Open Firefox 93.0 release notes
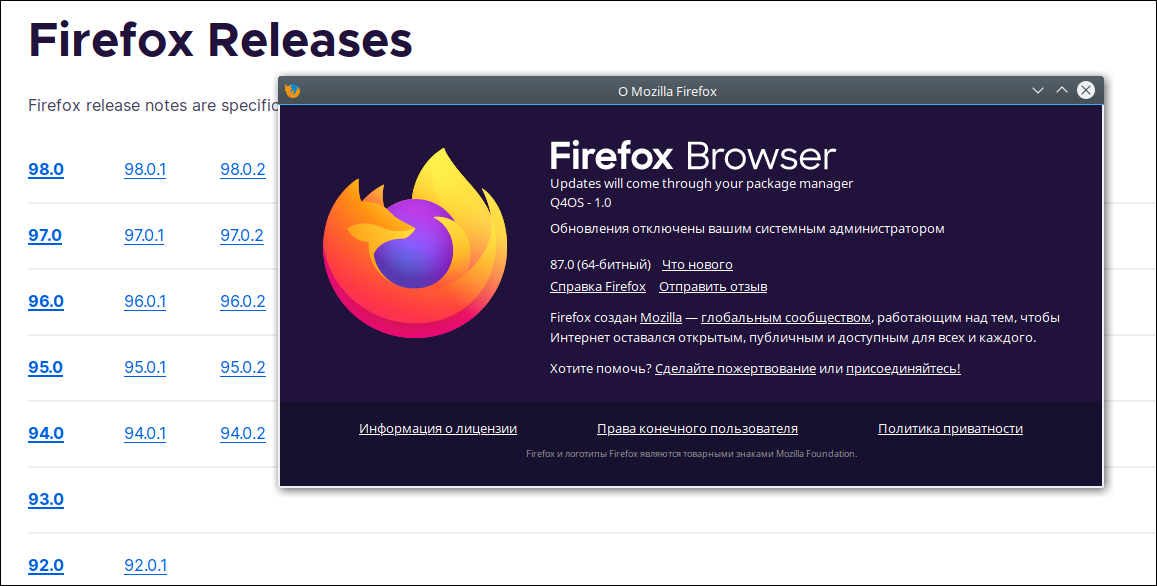The height and width of the screenshot is (586, 1157). point(46,499)
